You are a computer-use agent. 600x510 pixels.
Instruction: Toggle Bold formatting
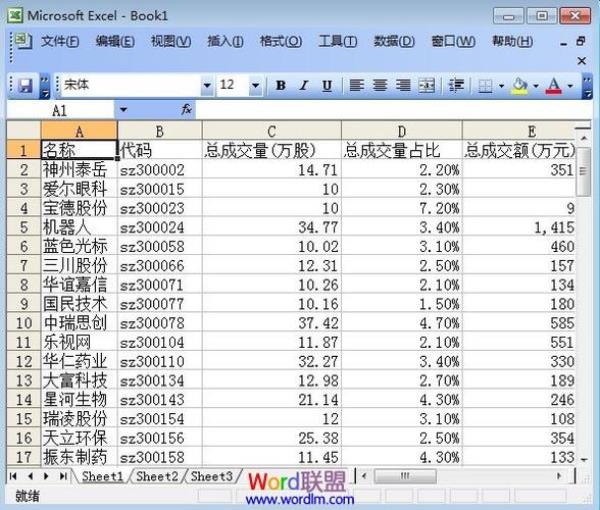(x=281, y=85)
